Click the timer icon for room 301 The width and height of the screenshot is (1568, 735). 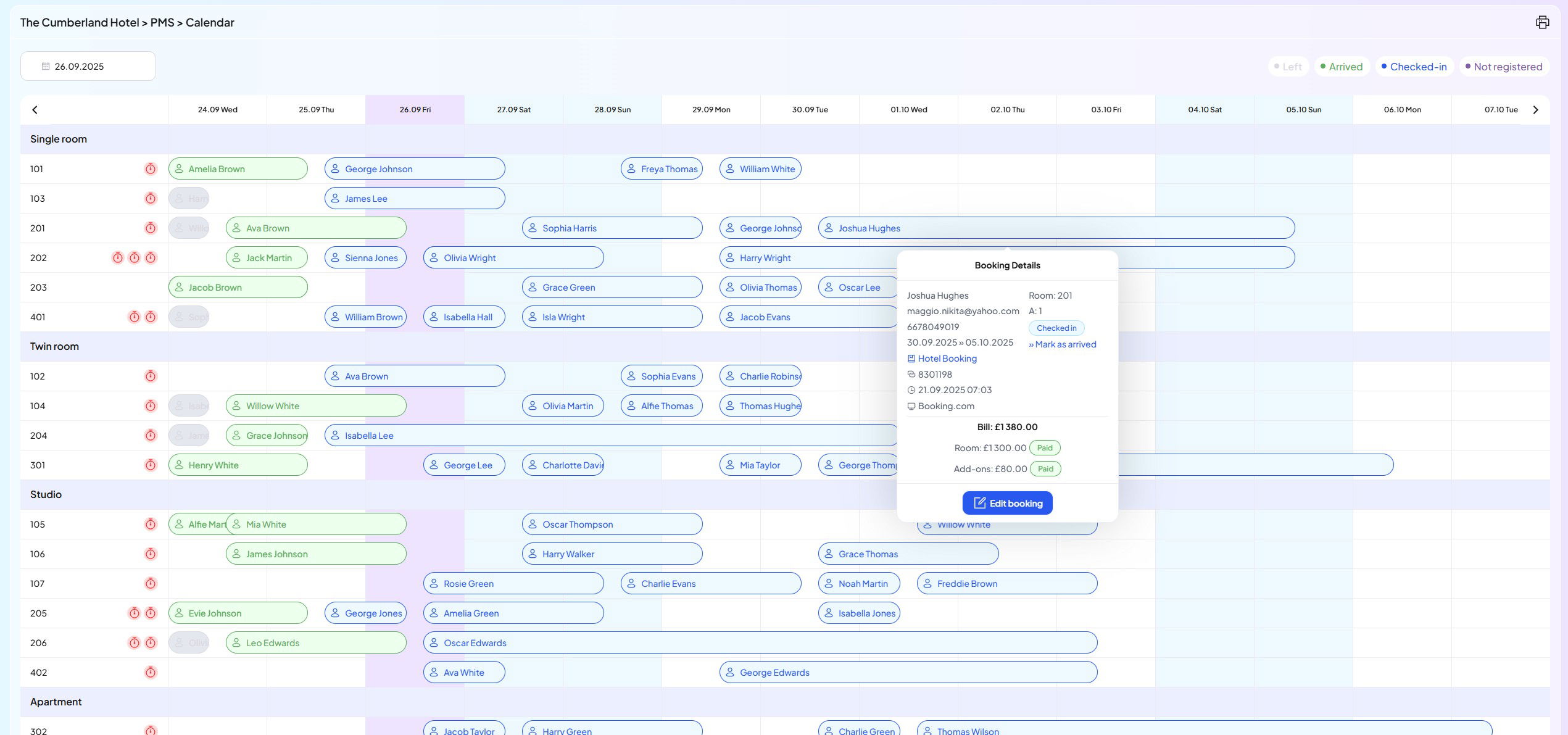[151, 465]
